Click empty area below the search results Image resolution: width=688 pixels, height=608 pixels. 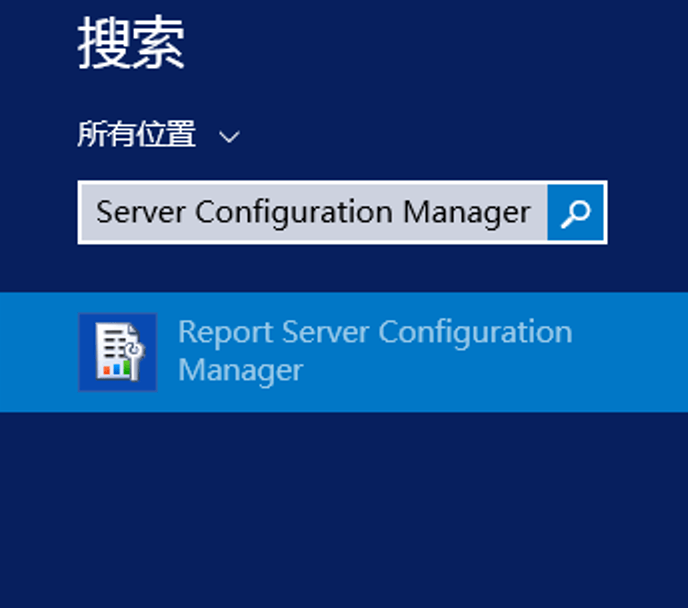[x=344, y=509]
